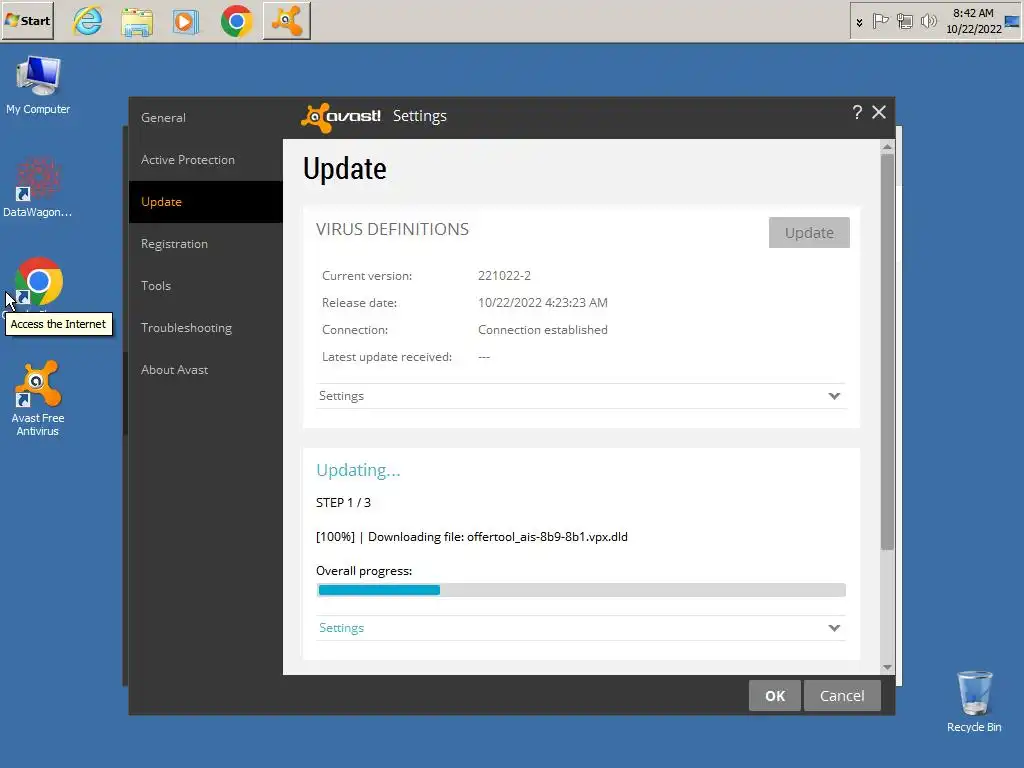This screenshot has height=768, width=1024.
Task: Select the Avast taskbar button
Action: [286, 22]
